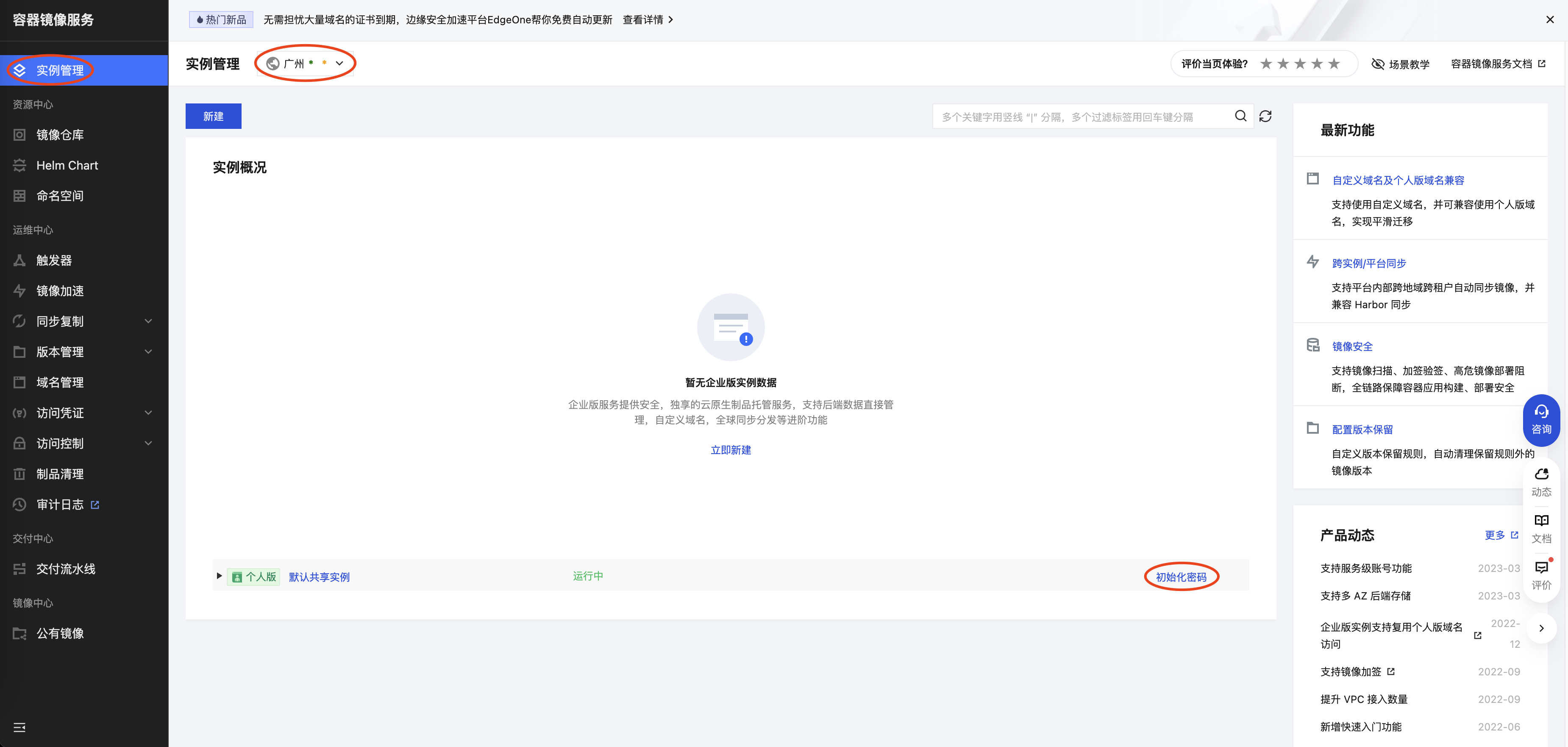
Task: Collapse sidebar with bottom-left menu icon
Action: click(x=19, y=727)
